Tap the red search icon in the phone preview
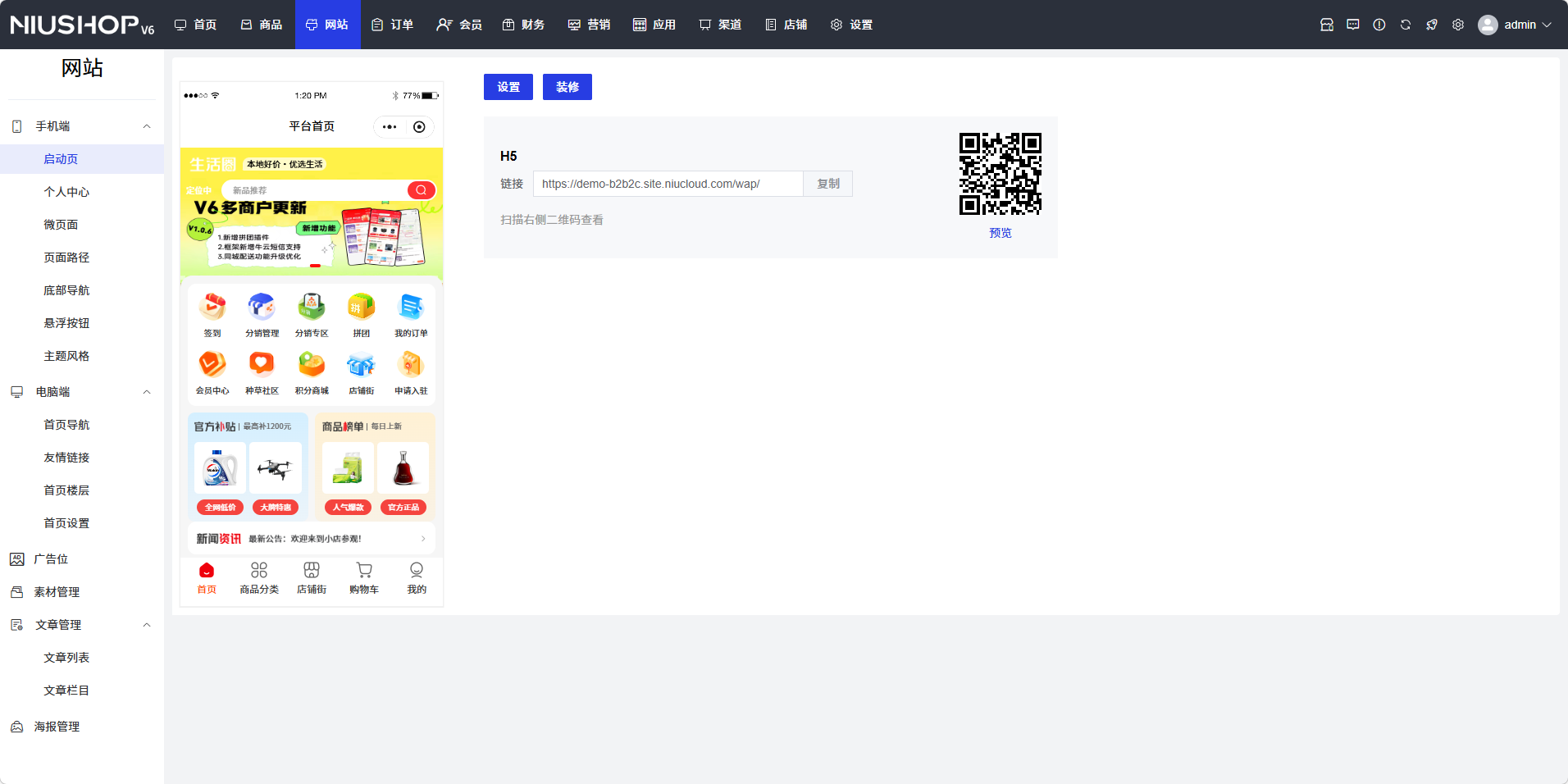This screenshot has width=1568, height=784. (x=421, y=190)
